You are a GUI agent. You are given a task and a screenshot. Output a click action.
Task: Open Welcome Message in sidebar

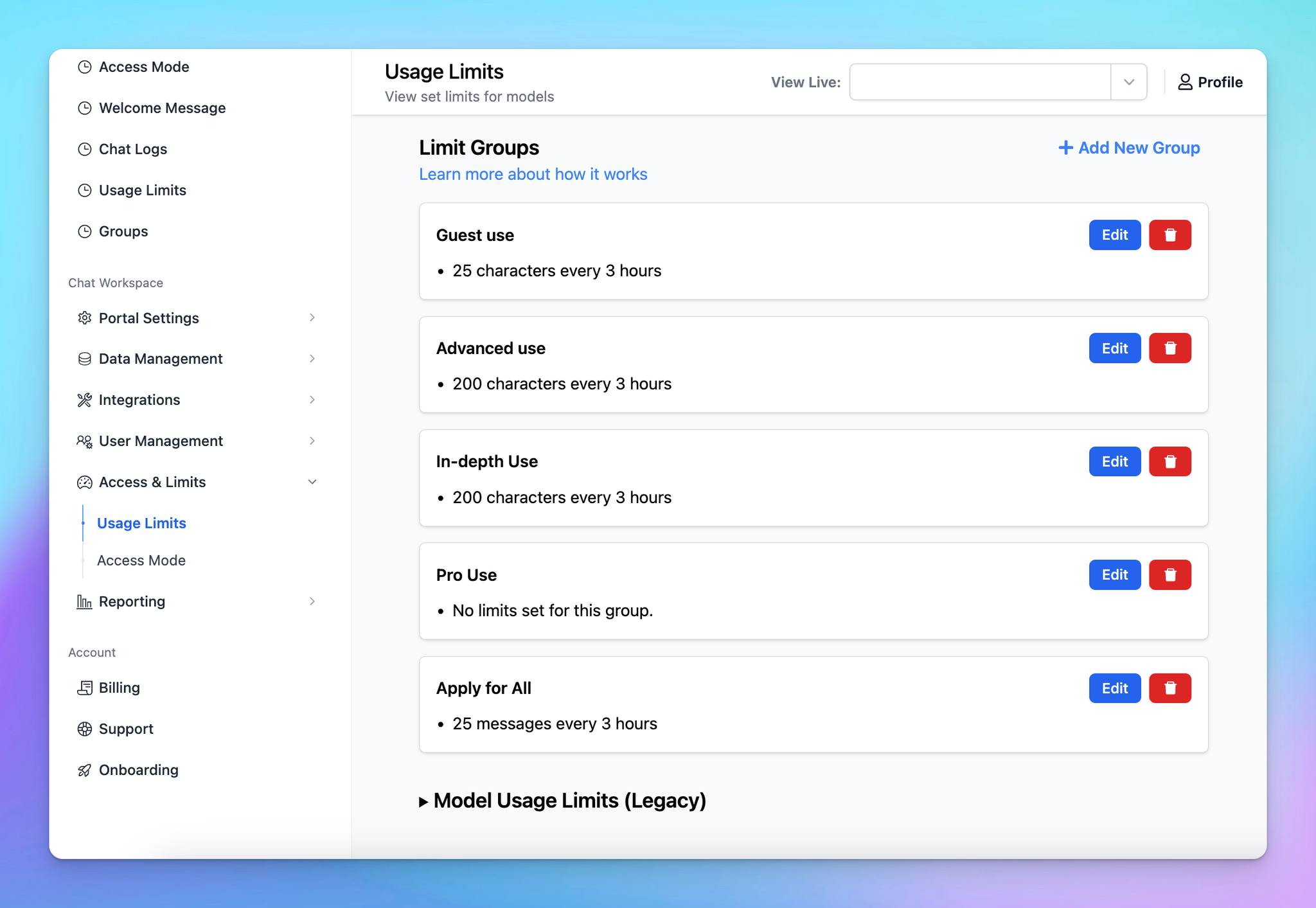(x=162, y=108)
